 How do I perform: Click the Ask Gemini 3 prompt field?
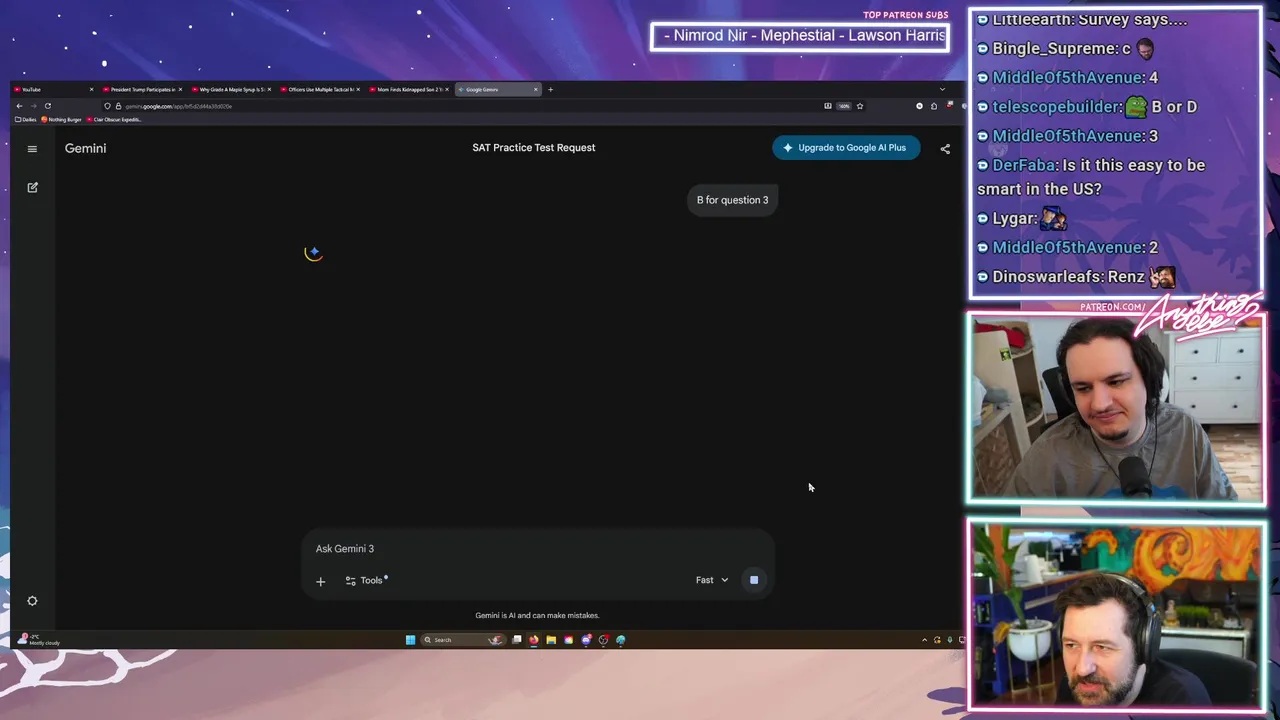[537, 549]
